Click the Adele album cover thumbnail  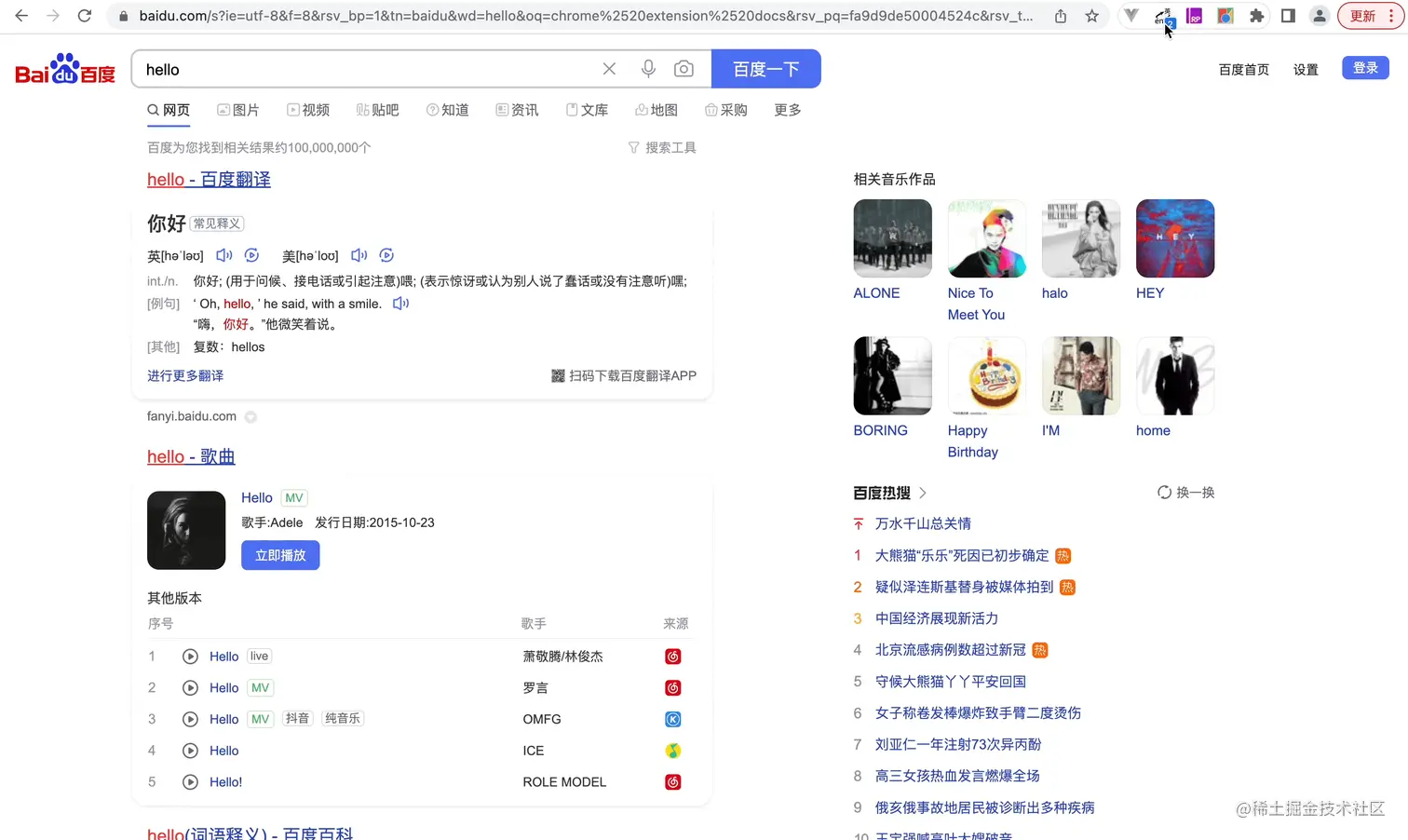186,530
